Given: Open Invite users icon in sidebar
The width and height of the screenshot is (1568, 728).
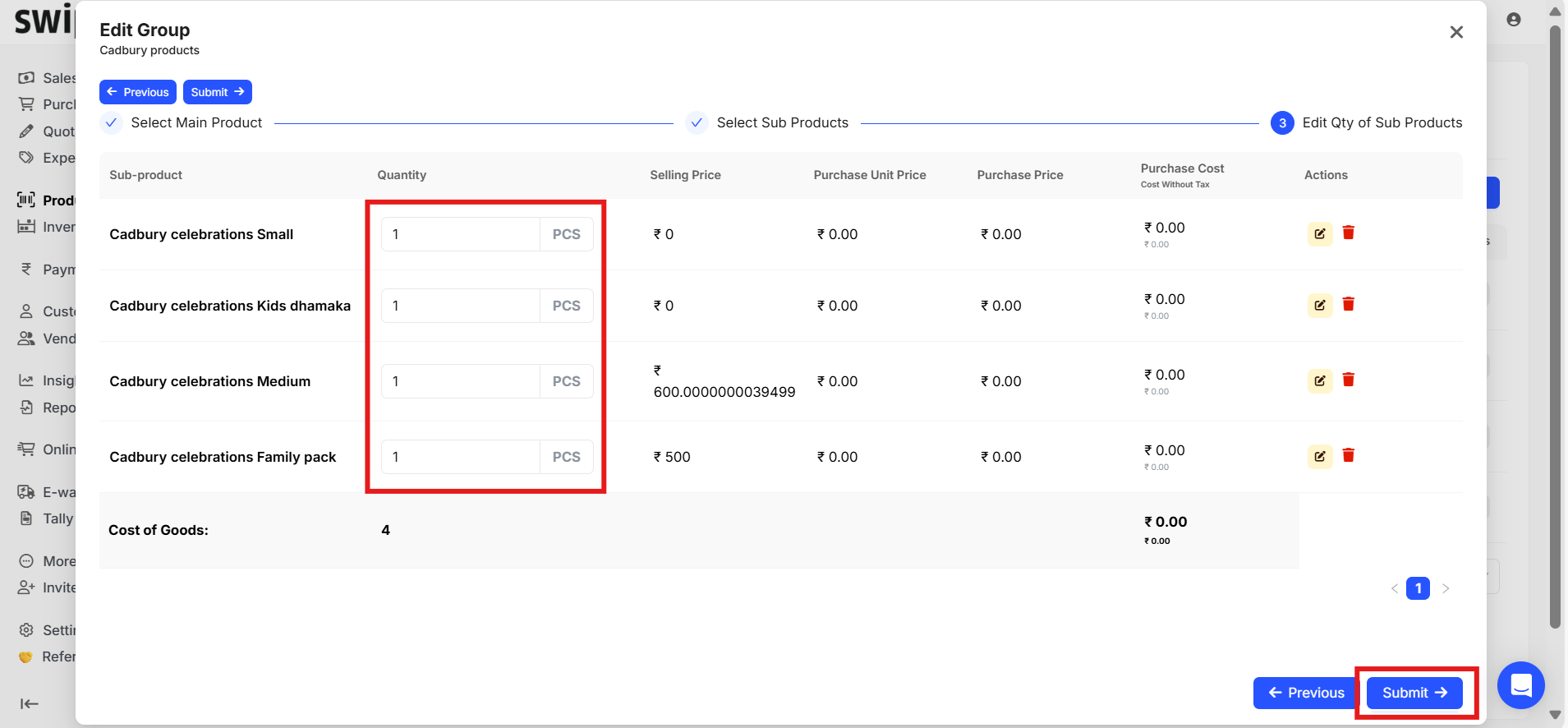Looking at the screenshot, I should pyautogui.click(x=26, y=587).
